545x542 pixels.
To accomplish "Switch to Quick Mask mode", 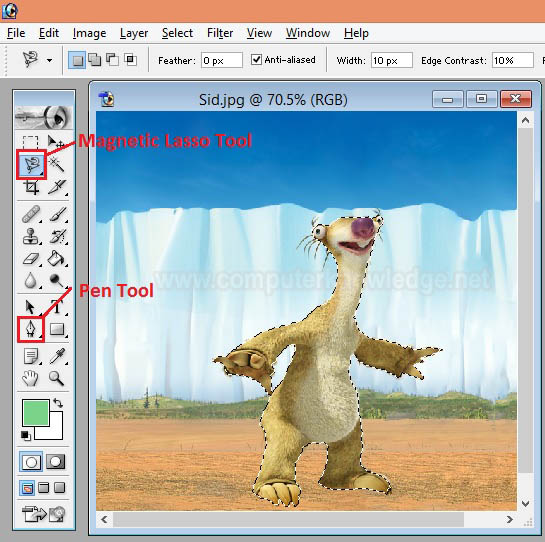I will tap(56, 462).
